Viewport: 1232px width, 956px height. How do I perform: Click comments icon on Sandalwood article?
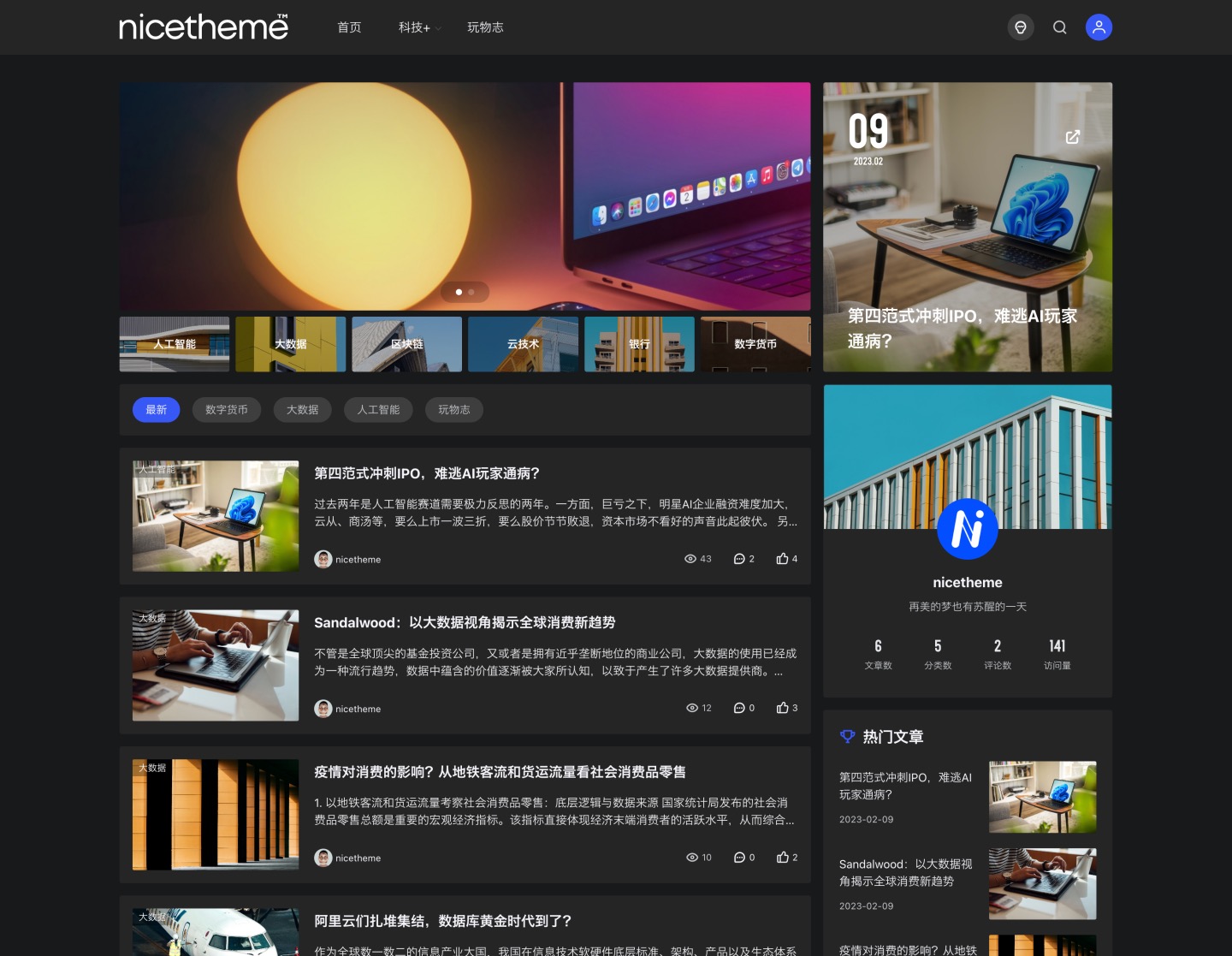739,708
